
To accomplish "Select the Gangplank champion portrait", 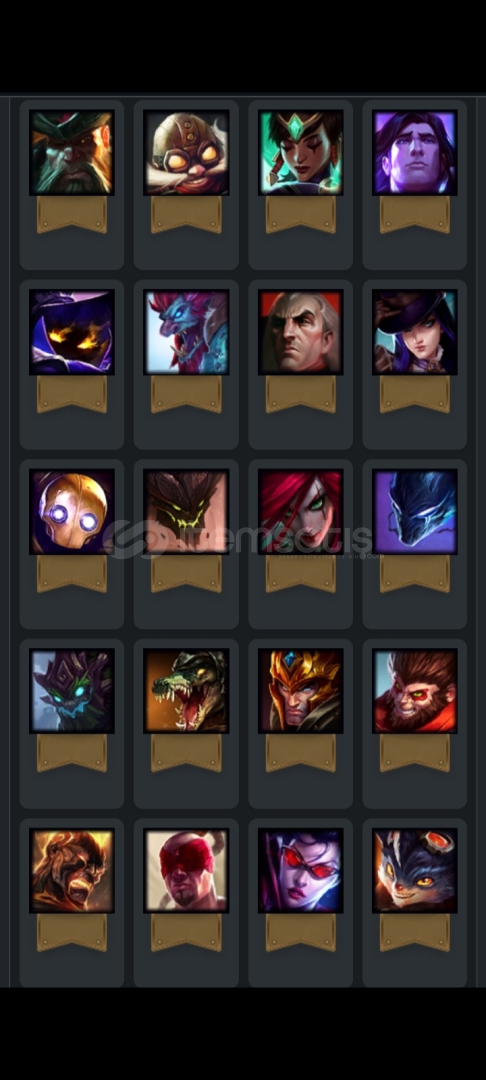I will click(72, 152).
